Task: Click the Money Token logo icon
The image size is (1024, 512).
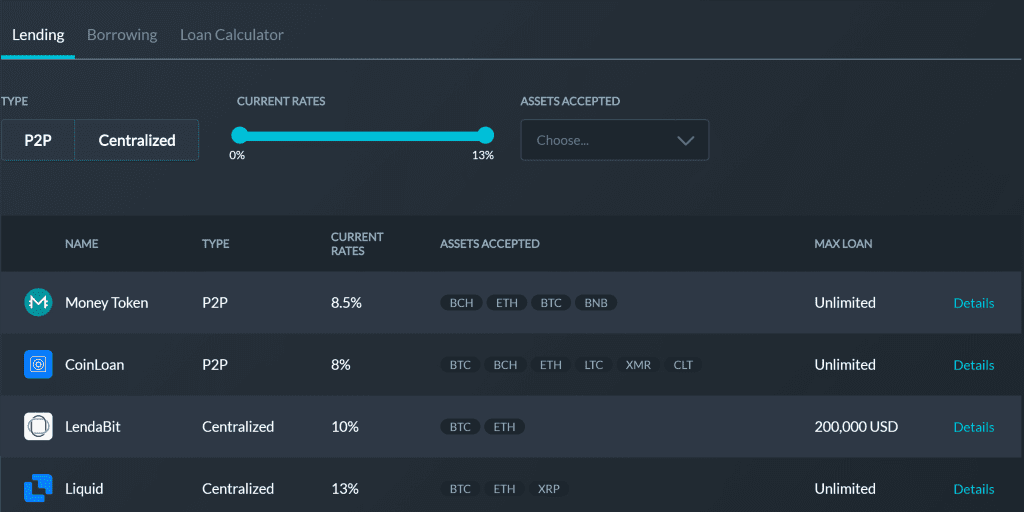Action: [x=38, y=302]
